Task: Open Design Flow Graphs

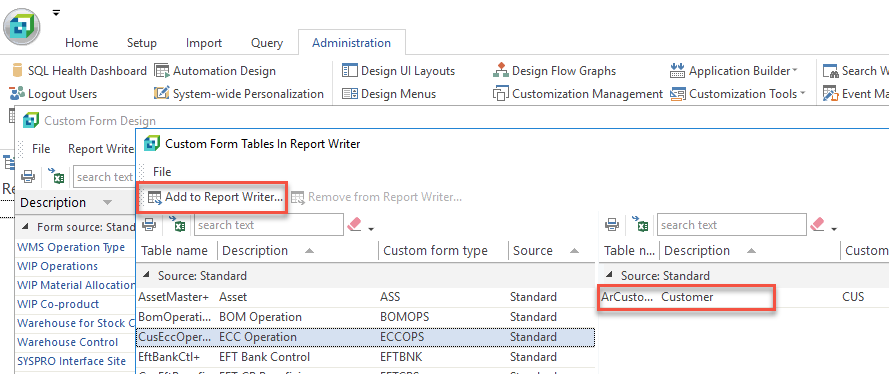Action: pos(554,71)
